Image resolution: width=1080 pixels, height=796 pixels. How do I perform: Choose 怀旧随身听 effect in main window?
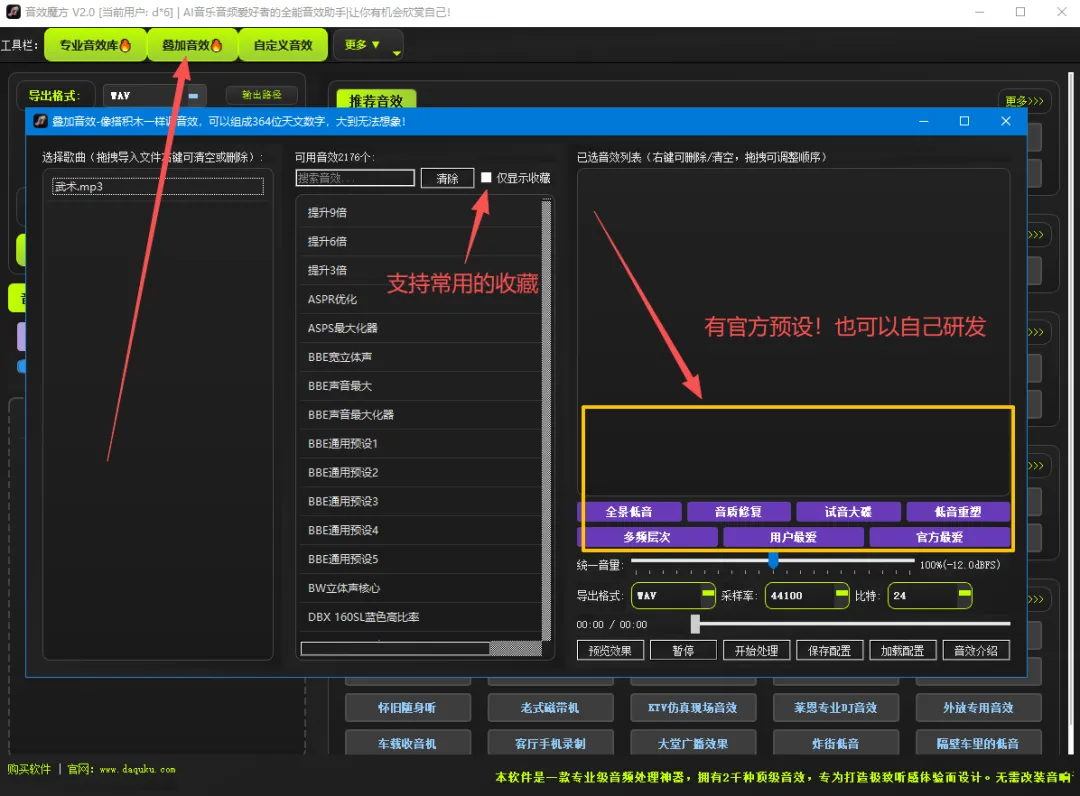coord(408,708)
